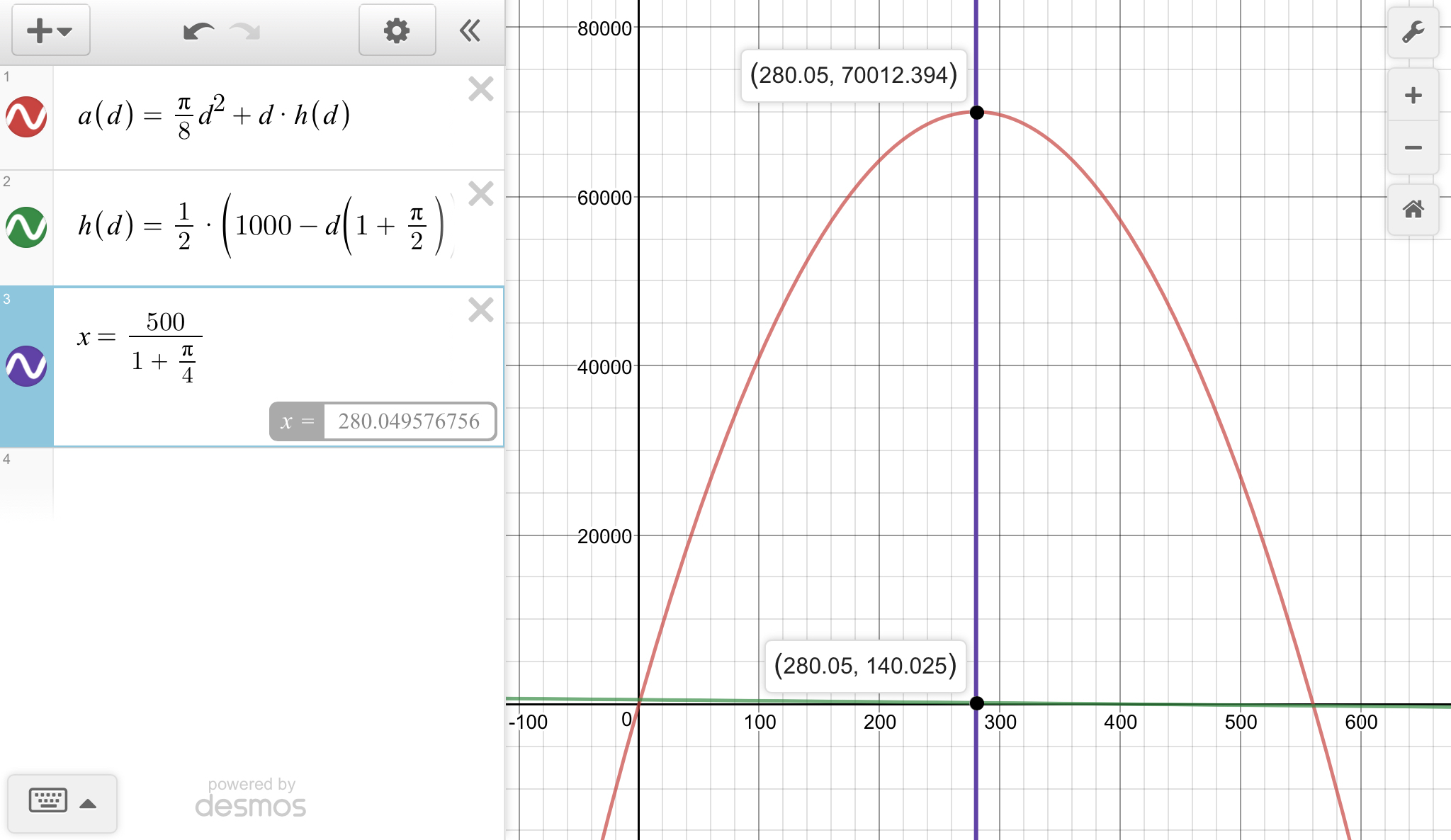Toggle visibility of green h(d) graph
The image size is (1451, 840).
[26, 227]
